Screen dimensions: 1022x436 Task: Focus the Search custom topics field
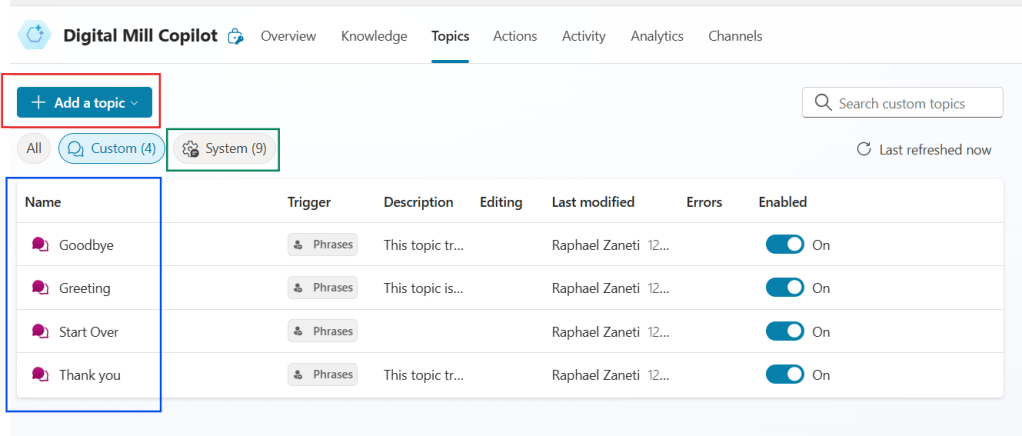tap(902, 103)
